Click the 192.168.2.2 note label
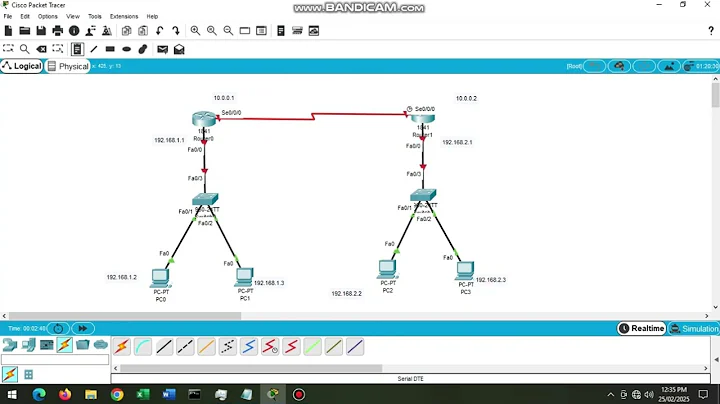This screenshot has width=720, height=404. pyautogui.click(x=347, y=293)
